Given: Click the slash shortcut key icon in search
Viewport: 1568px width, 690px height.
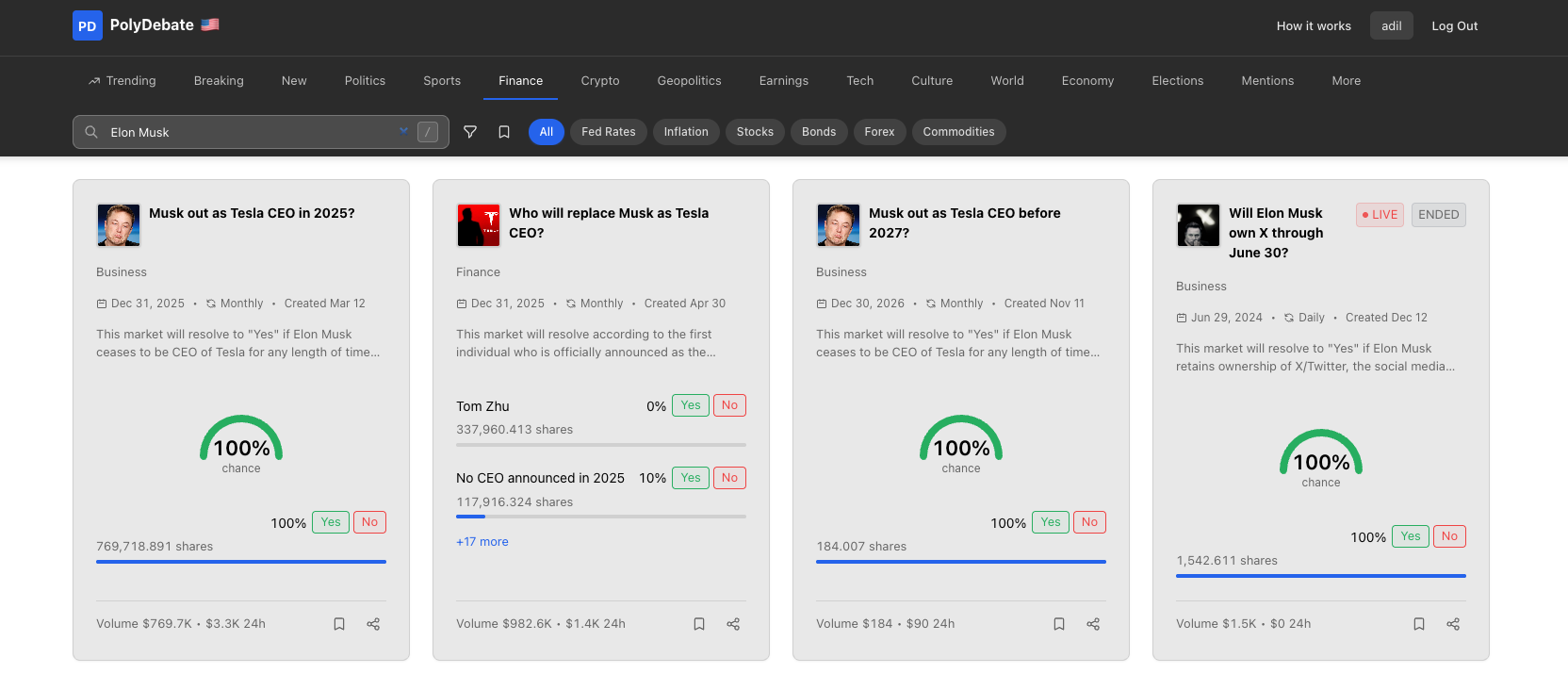Looking at the screenshot, I should pyautogui.click(x=428, y=132).
